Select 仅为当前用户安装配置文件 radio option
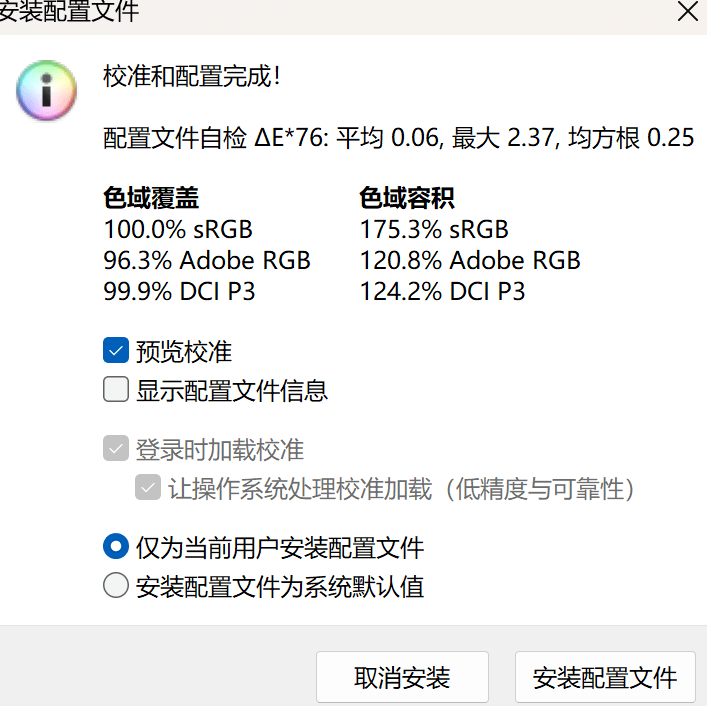 (116, 547)
